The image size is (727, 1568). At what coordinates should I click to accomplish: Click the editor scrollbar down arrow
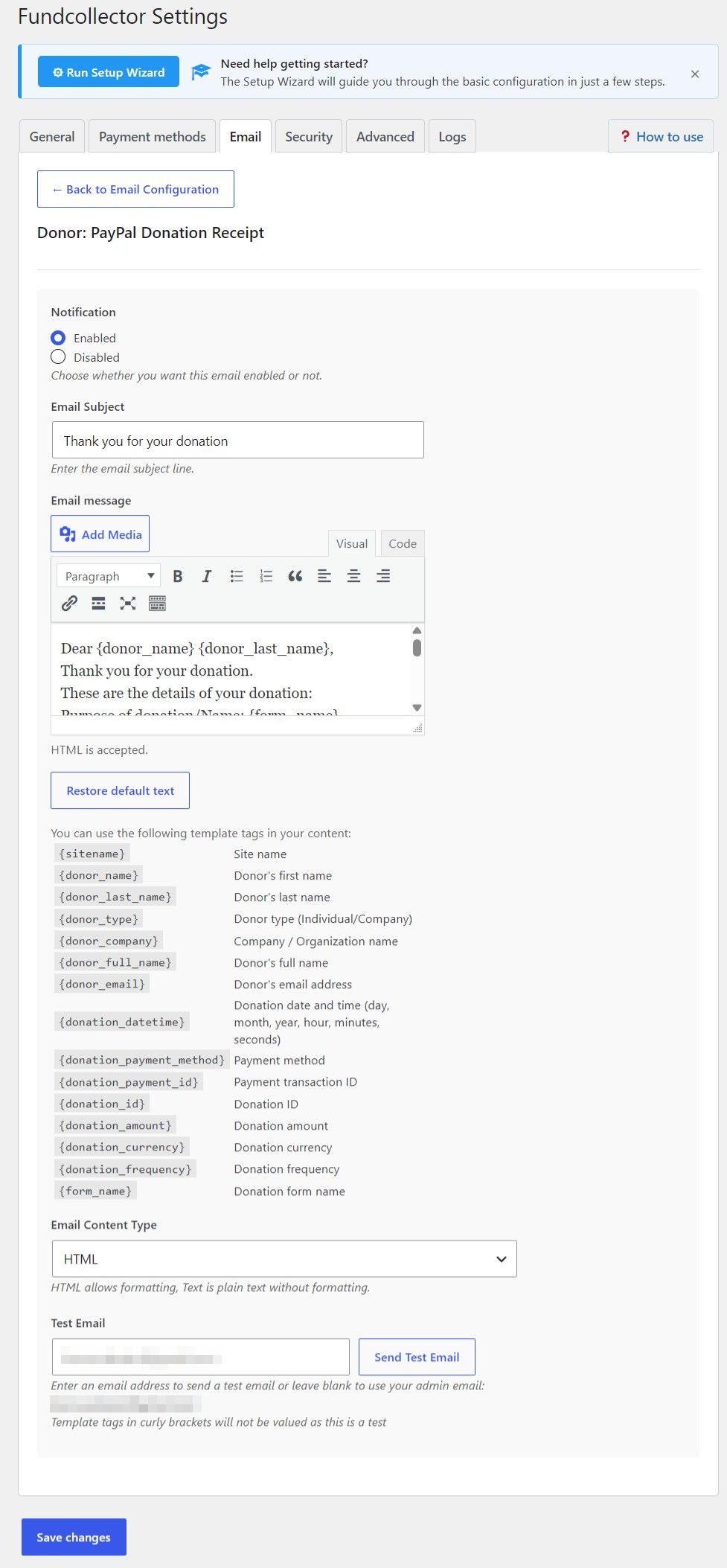(417, 708)
